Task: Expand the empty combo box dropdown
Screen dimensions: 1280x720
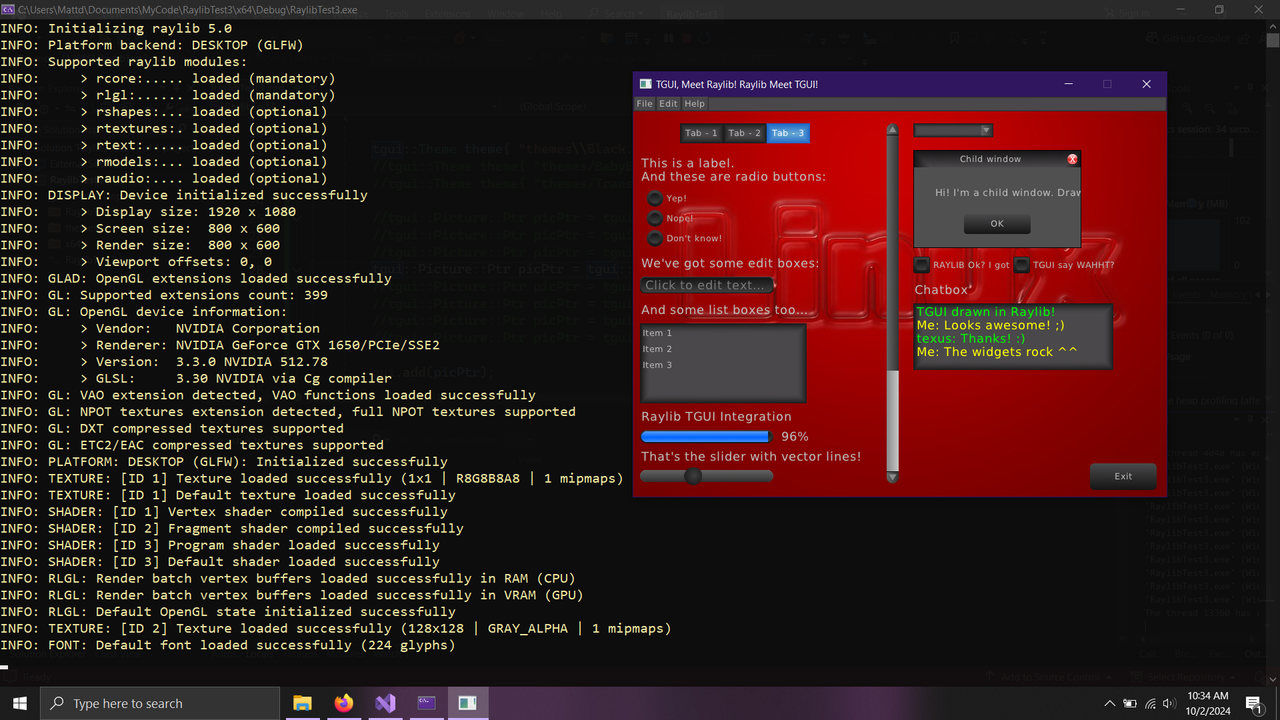Action: (985, 131)
